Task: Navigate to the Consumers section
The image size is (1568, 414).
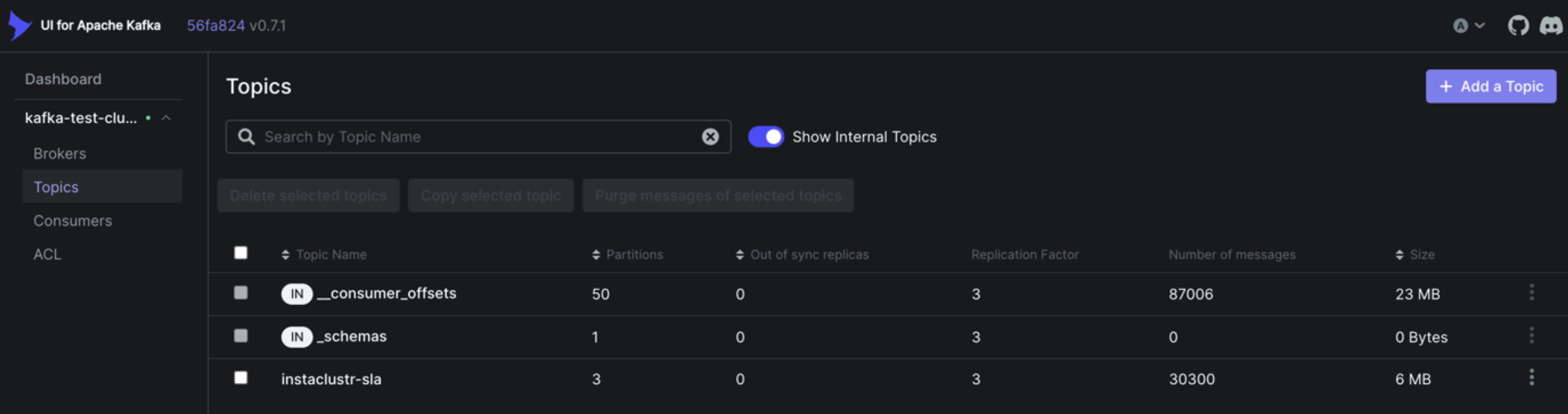Action: click(73, 221)
